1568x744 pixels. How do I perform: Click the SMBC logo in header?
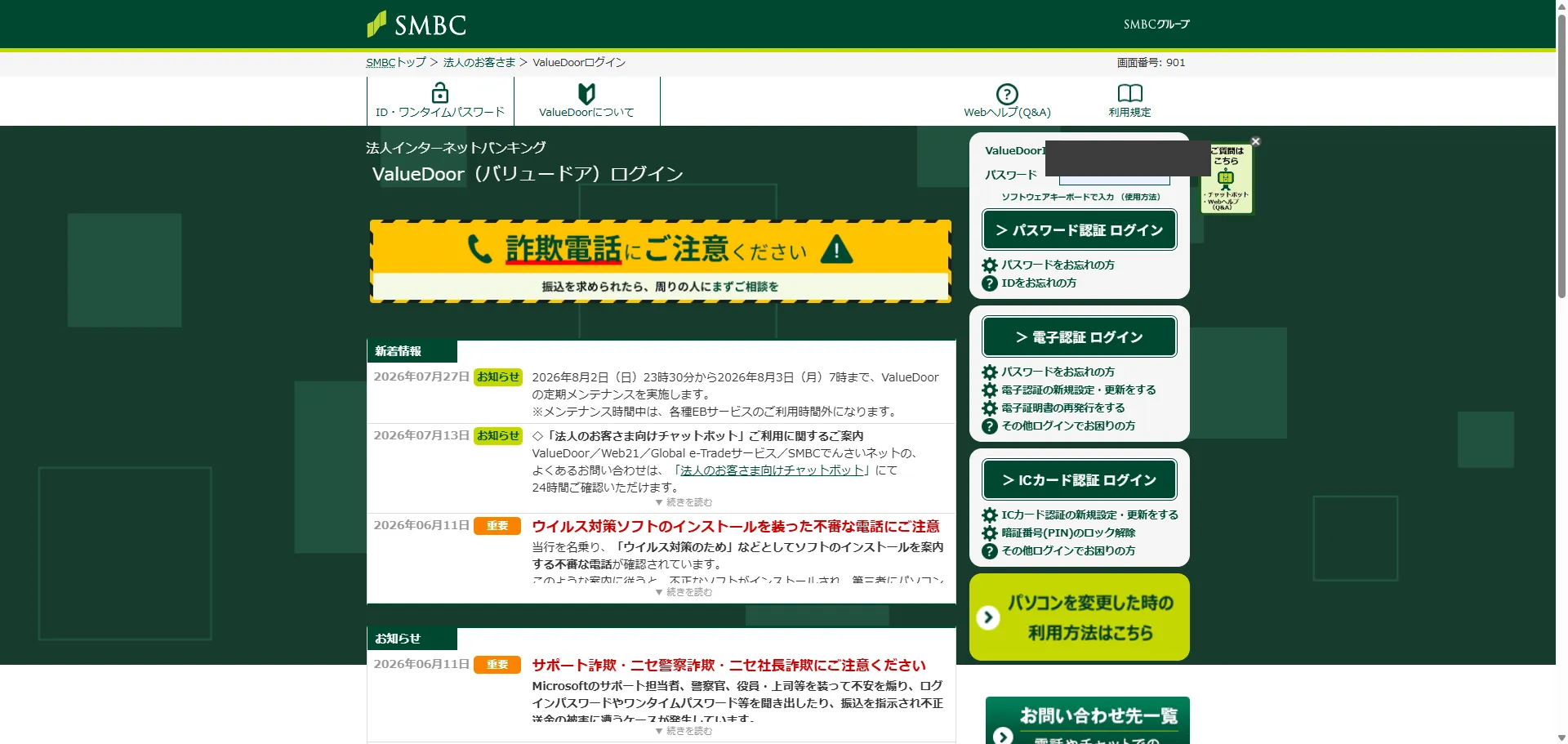[x=416, y=25]
